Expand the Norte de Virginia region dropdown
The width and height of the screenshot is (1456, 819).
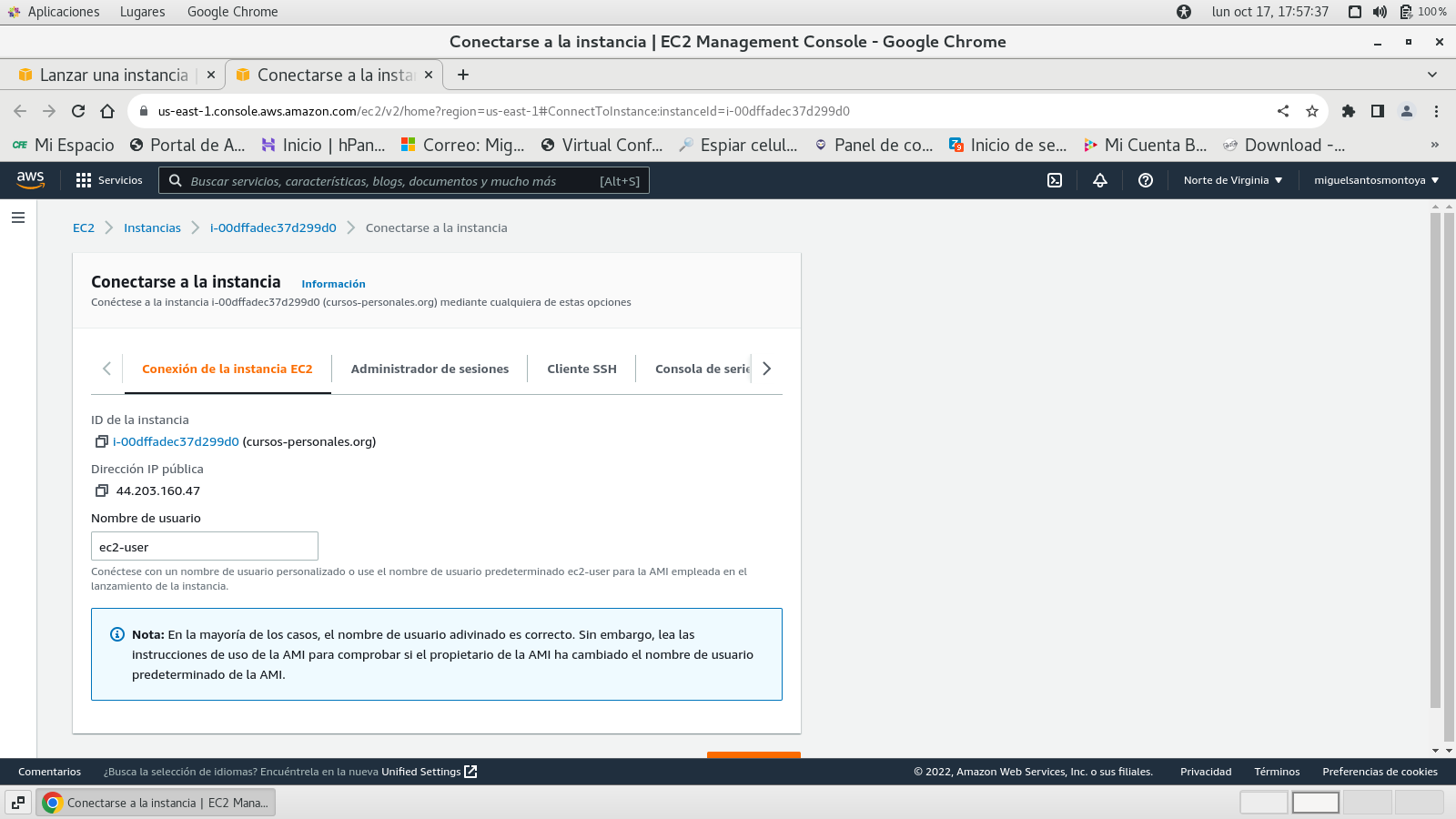(1232, 180)
